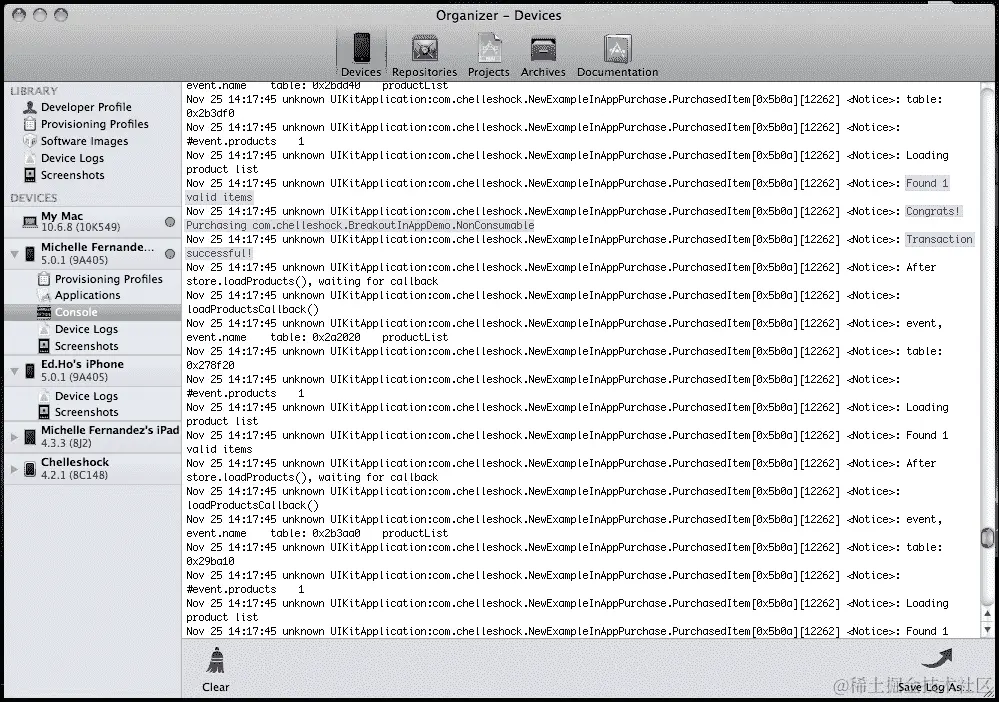Screen dimensions: 999x702
Task: Open the Repositories toolbar tab
Action: [424, 55]
